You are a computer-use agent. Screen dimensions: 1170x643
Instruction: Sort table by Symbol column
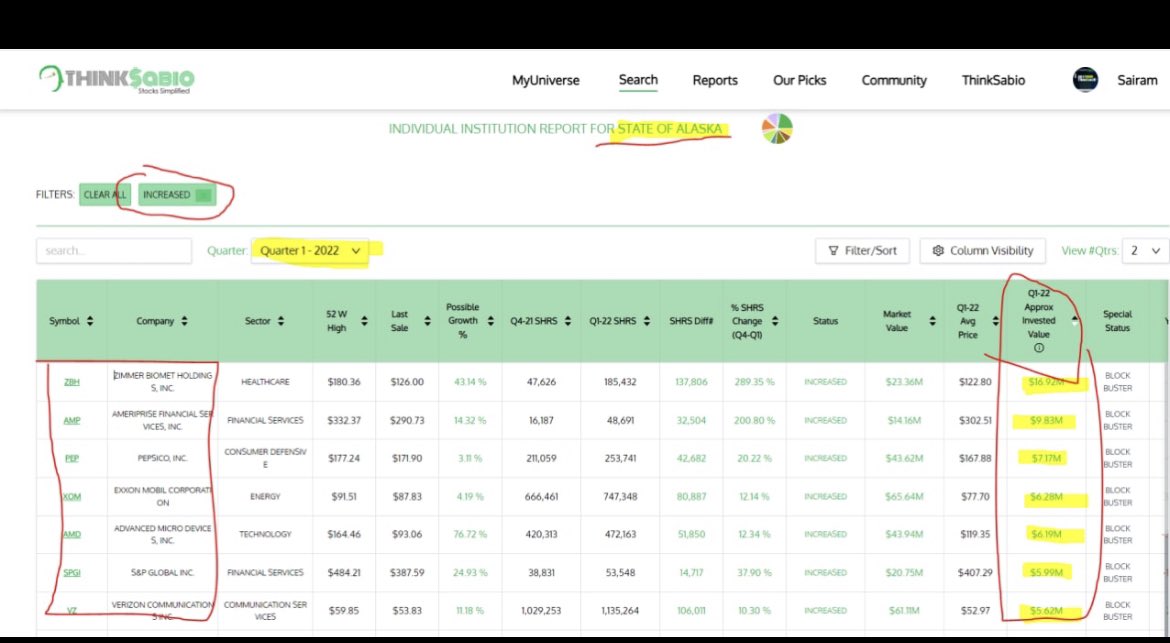pos(90,321)
